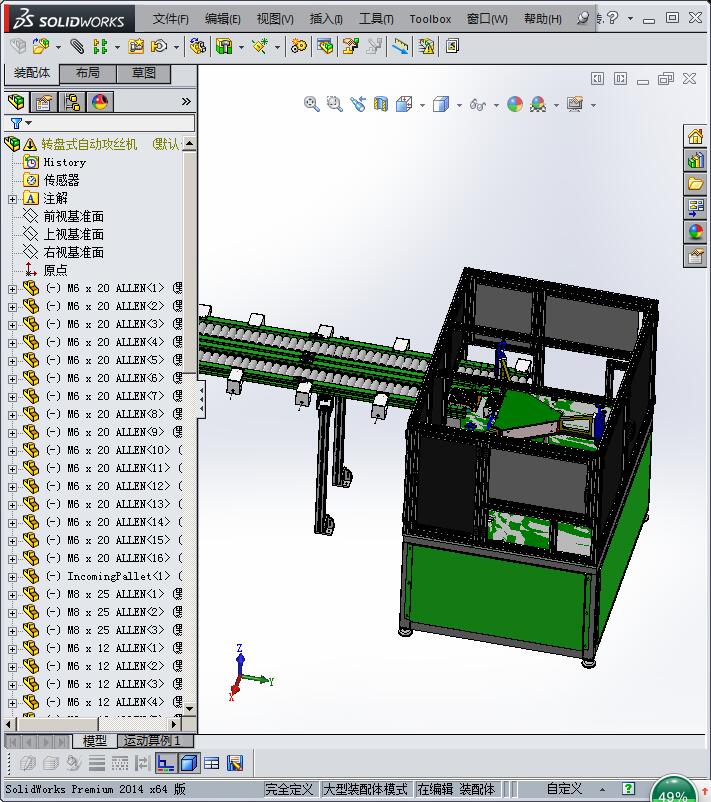The image size is (711, 802).
Task: Open Insert Components dropdown arrow
Action: 58,48
